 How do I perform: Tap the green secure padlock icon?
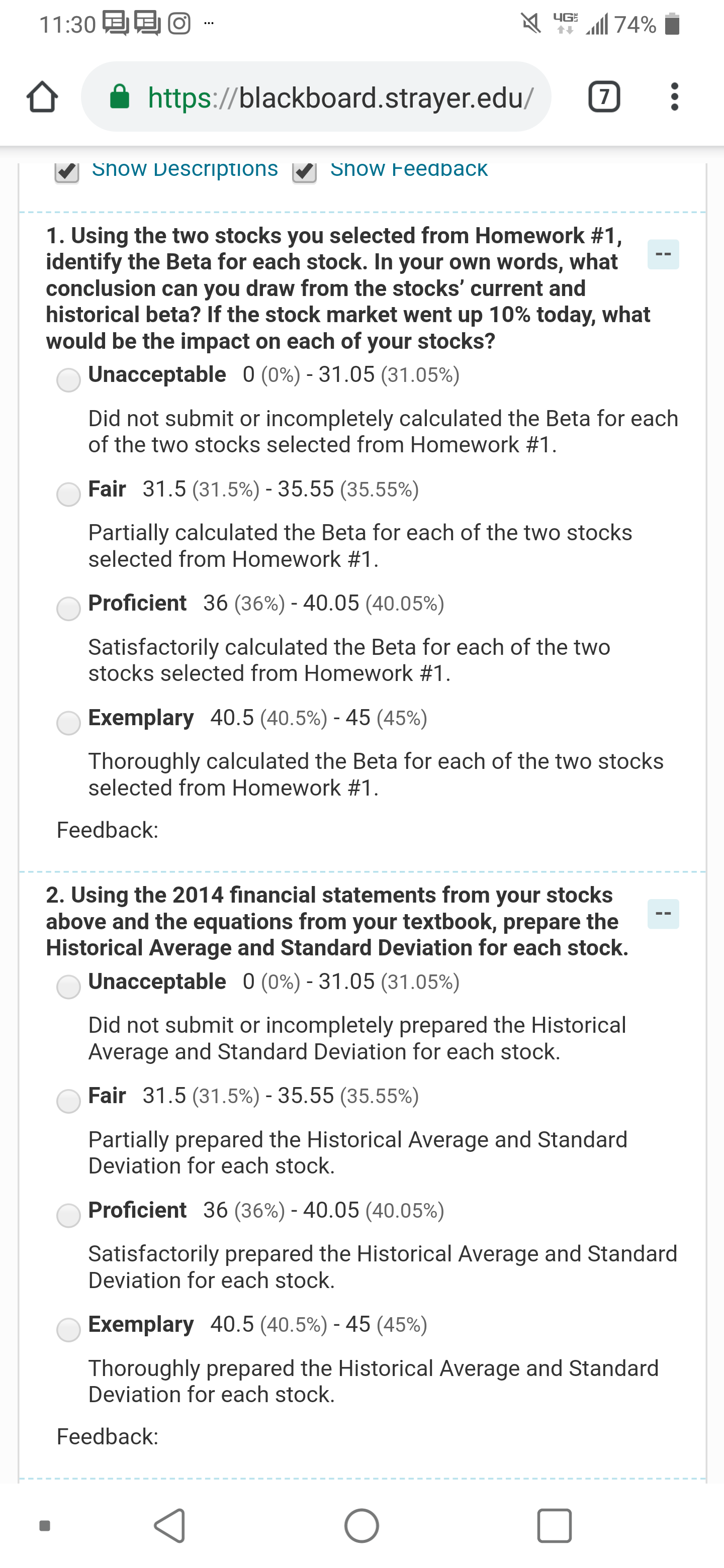coord(119,96)
